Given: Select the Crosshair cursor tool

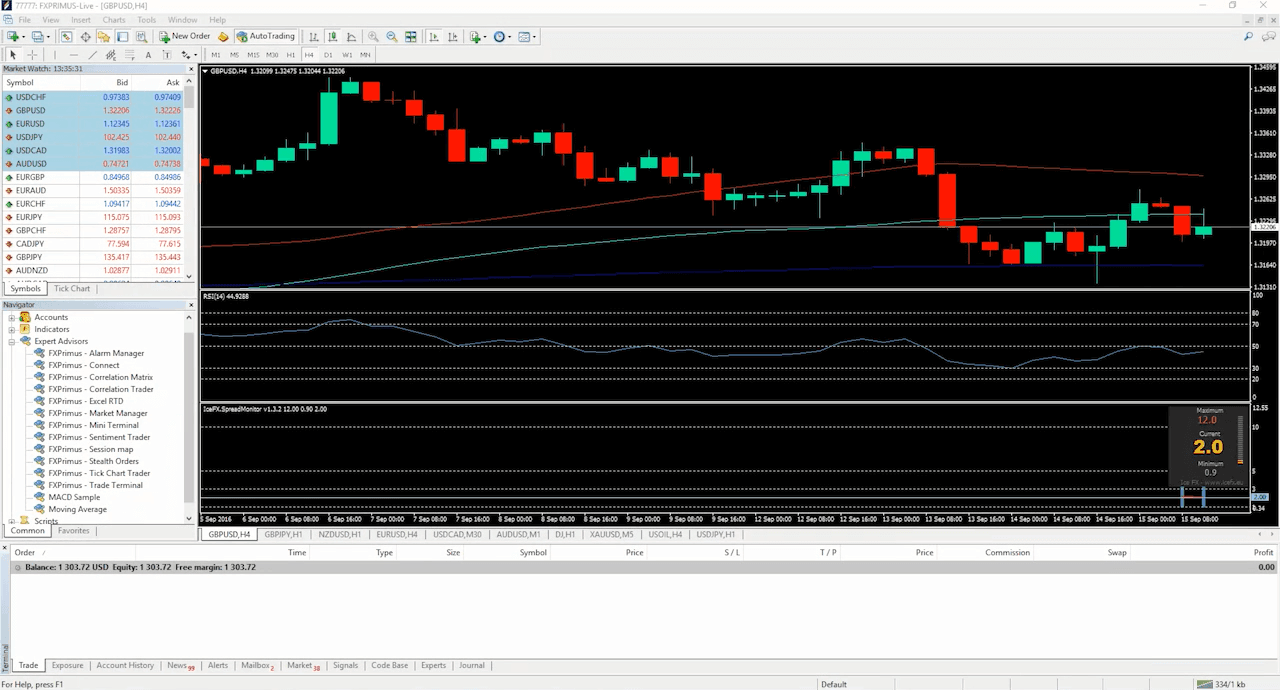Looking at the screenshot, I should [x=32, y=55].
